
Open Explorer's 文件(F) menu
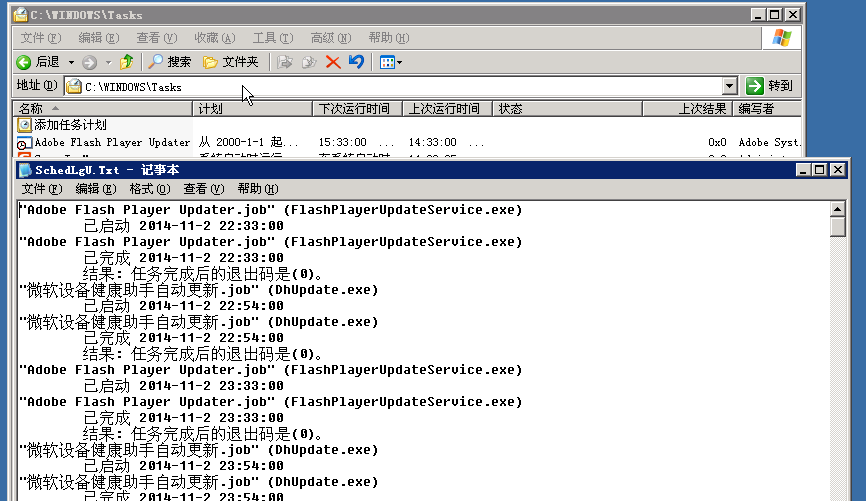coord(41,38)
